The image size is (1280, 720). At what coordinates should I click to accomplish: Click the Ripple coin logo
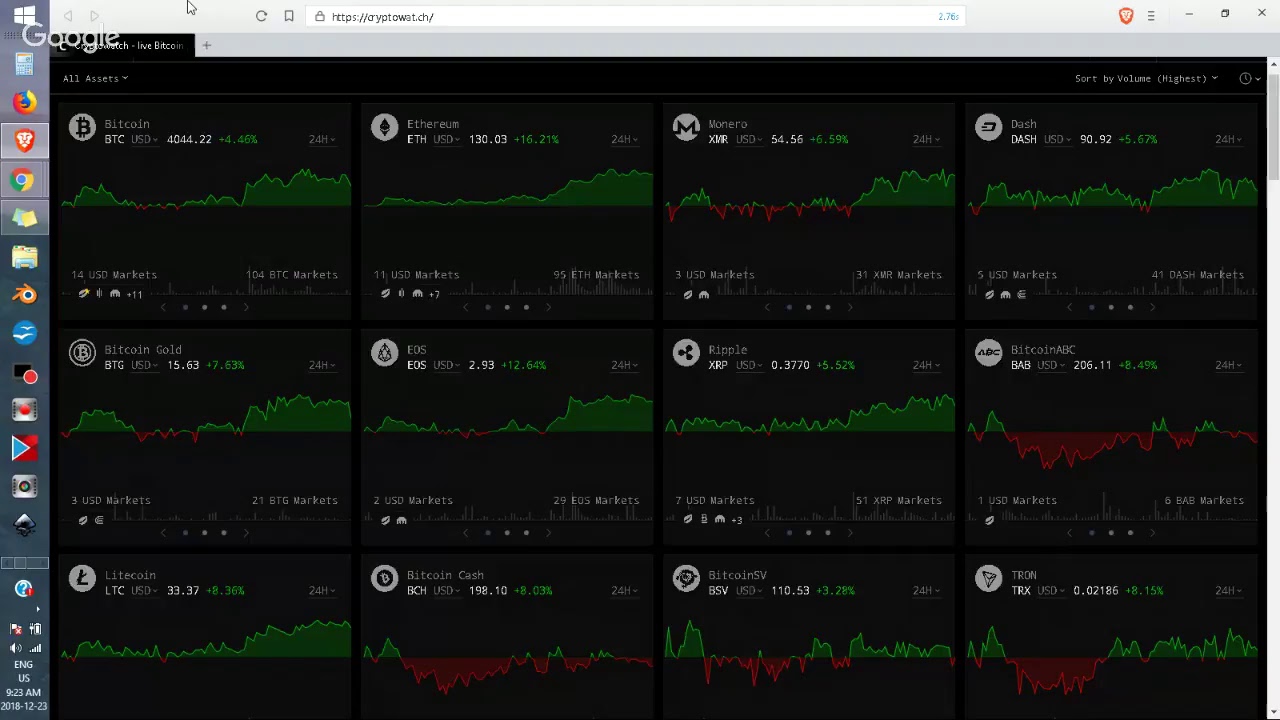686,353
